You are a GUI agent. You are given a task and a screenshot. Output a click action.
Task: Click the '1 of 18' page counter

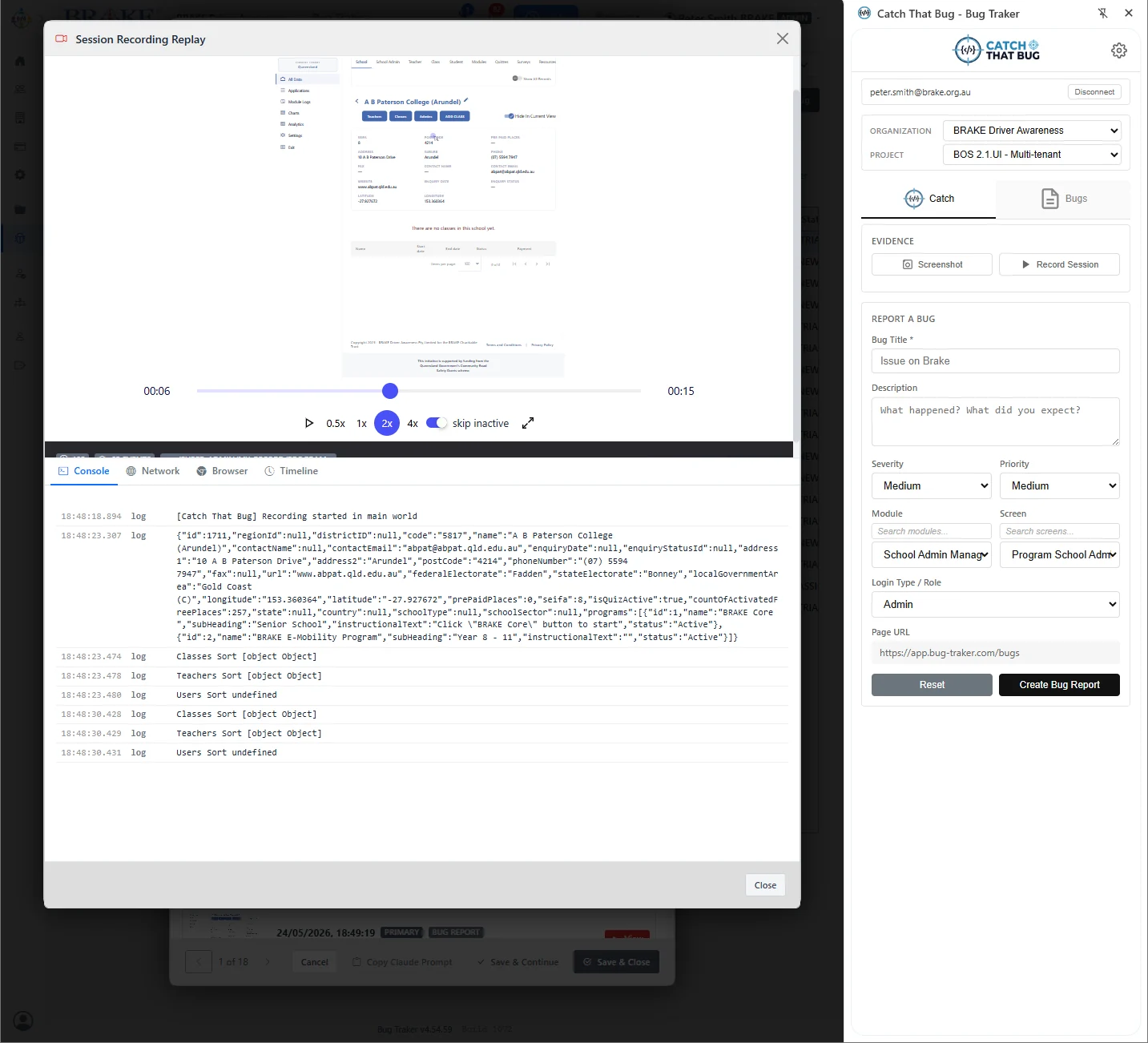233,961
